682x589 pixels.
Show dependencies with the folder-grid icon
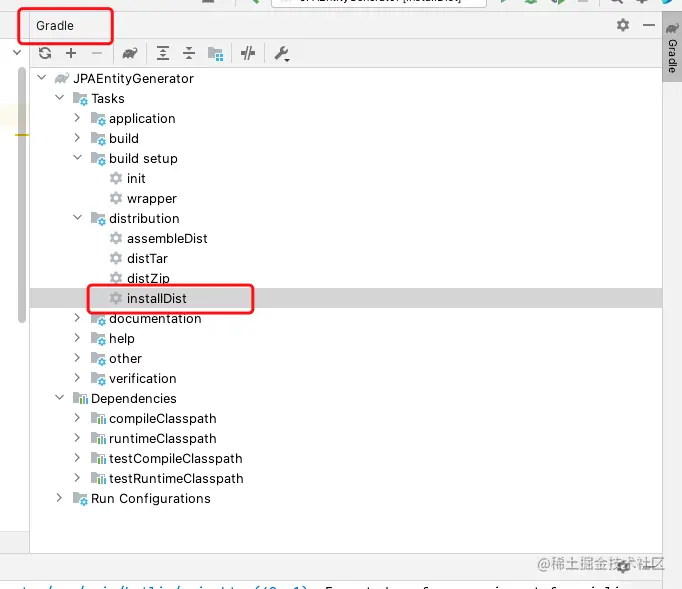[x=215, y=54]
